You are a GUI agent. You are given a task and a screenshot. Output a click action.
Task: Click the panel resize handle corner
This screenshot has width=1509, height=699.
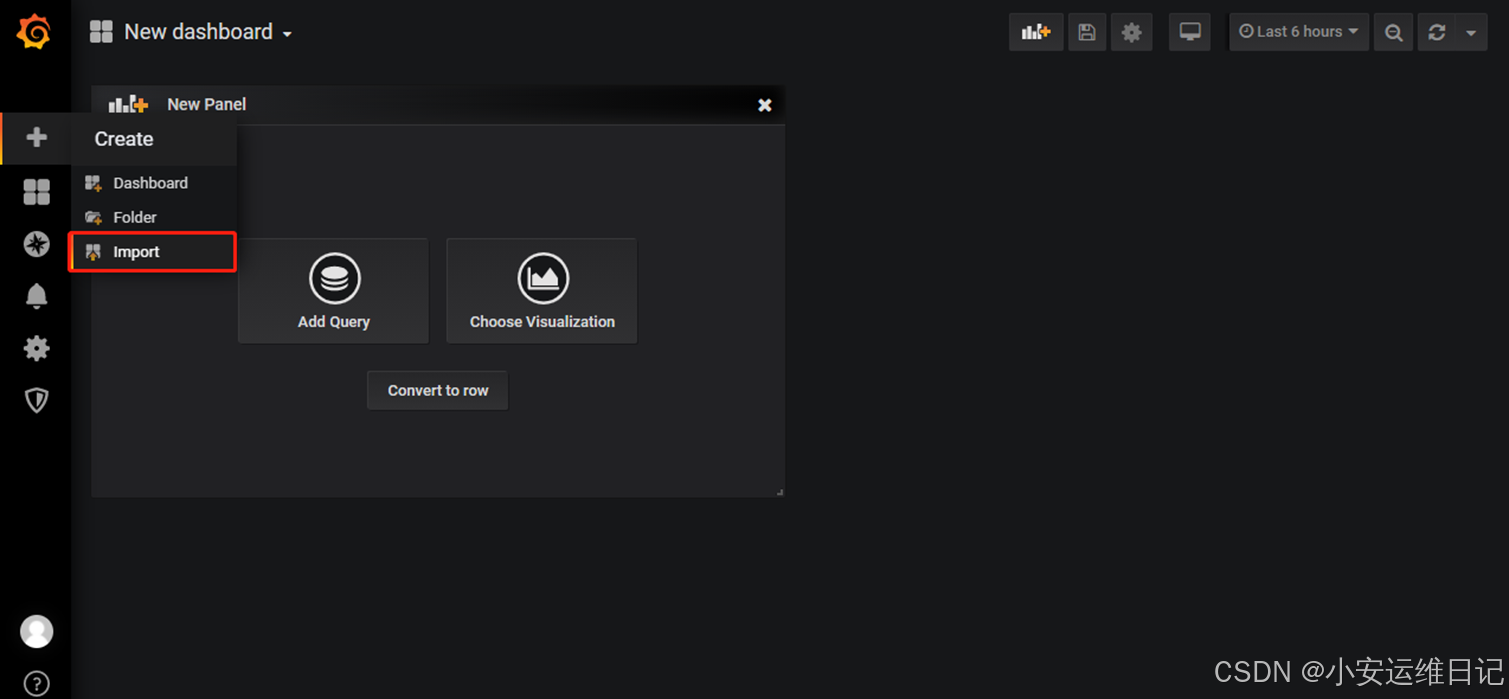click(779, 492)
